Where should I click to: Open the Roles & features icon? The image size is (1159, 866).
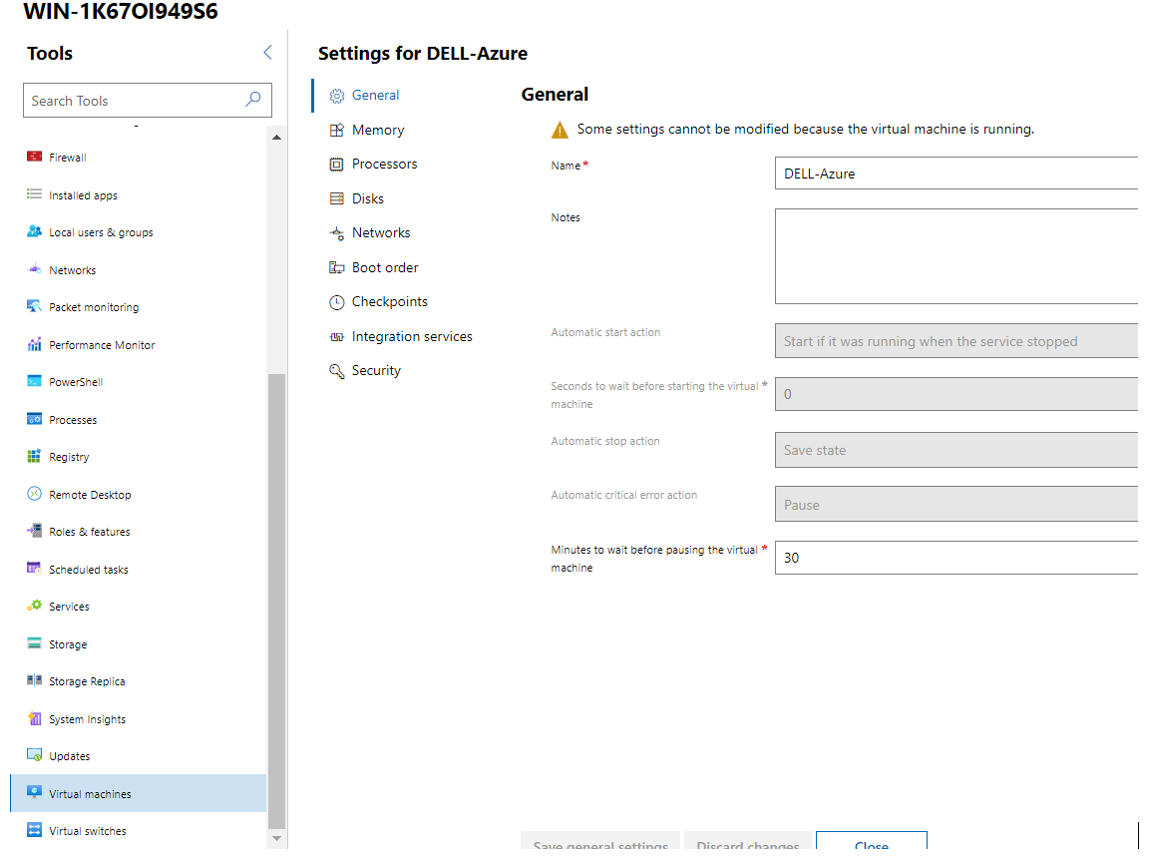[x=34, y=531]
